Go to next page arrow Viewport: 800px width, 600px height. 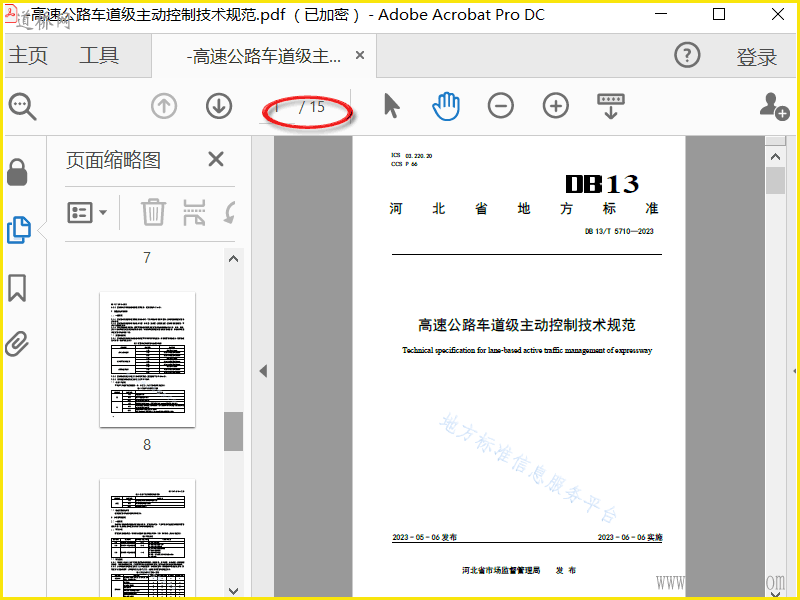pos(219,107)
